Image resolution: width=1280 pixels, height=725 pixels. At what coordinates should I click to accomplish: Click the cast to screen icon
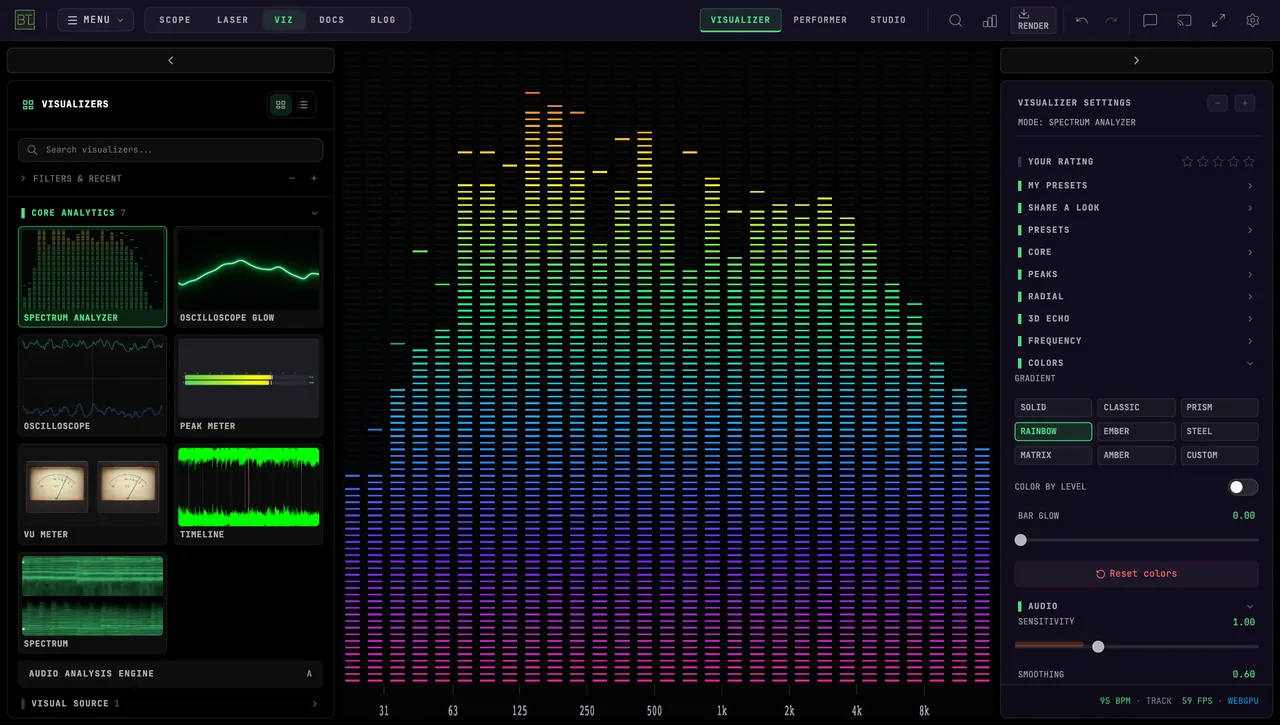pyautogui.click(x=1184, y=20)
